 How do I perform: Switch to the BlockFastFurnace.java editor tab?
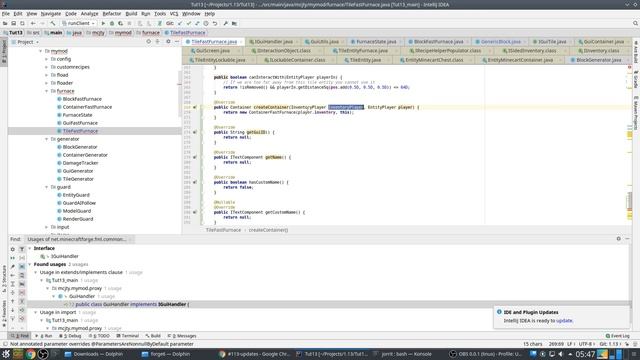point(438,42)
